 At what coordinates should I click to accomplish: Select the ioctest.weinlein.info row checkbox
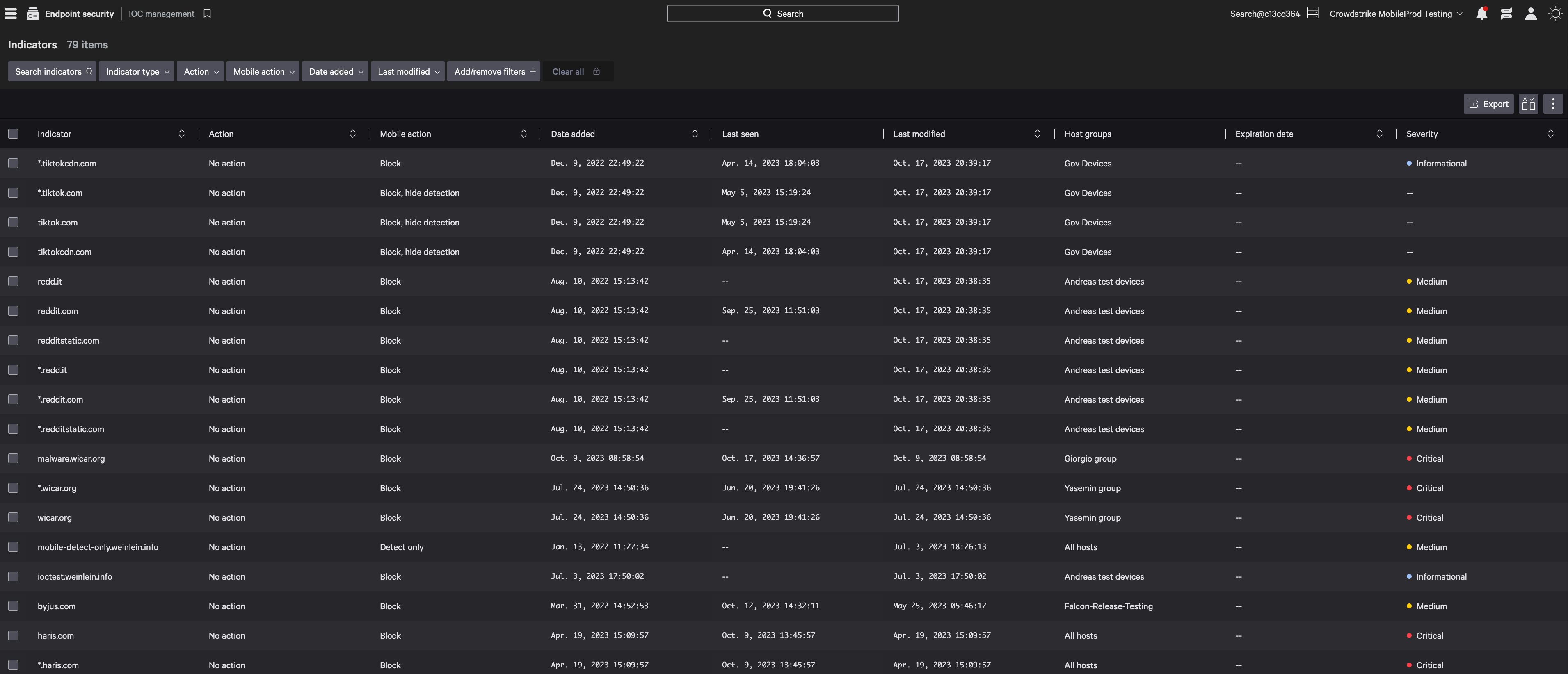coord(13,577)
